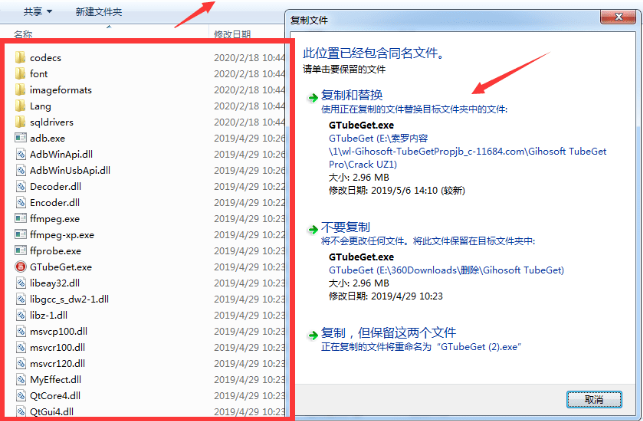The width and height of the screenshot is (643, 421).
Task: Select the GTubeGet.exe file name in list
Action: [x=61, y=267]
